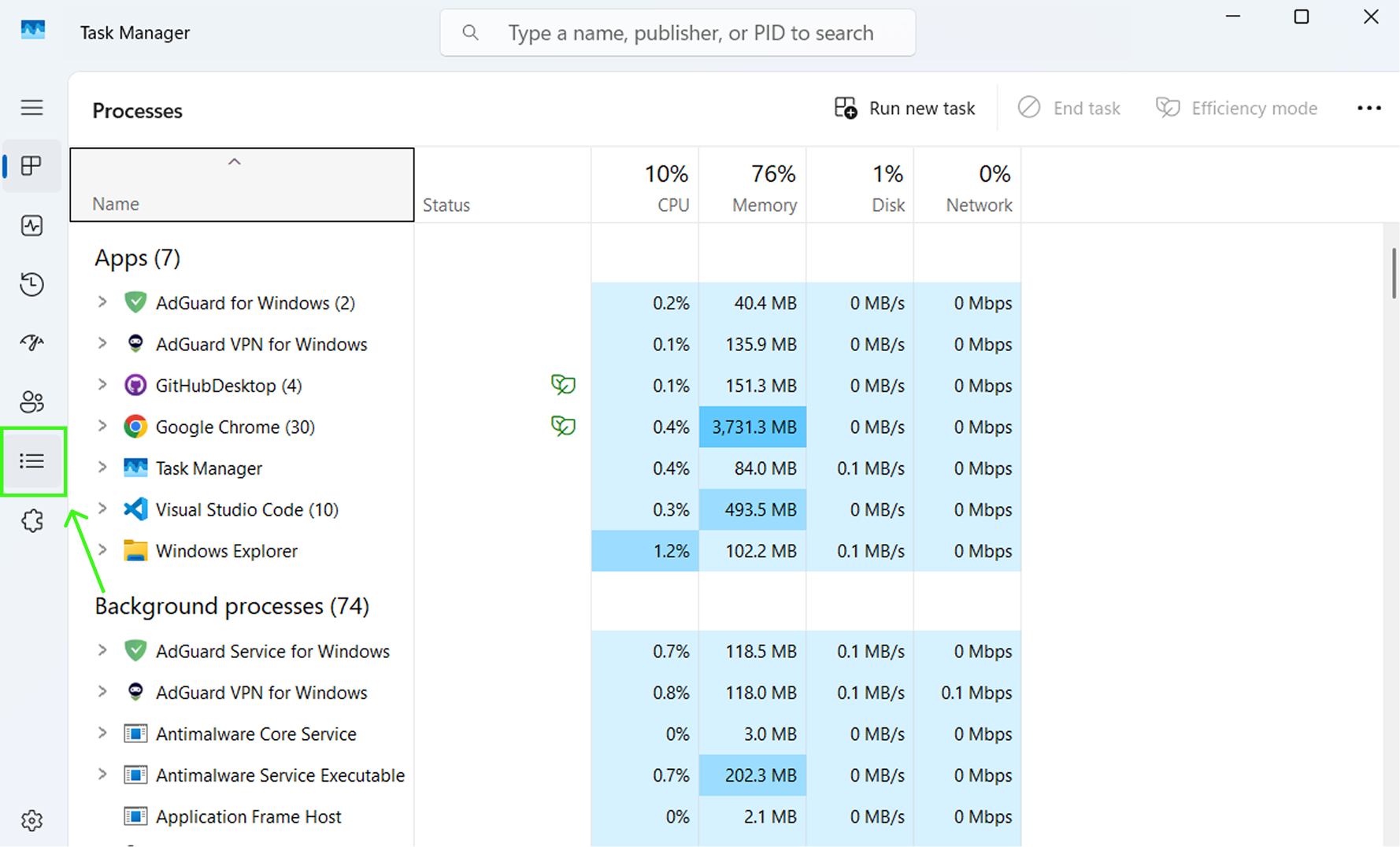This screenshot has height=847, width=1400.
Task: Focus the name, publisher, or PID search box
Action: (678, 32)
